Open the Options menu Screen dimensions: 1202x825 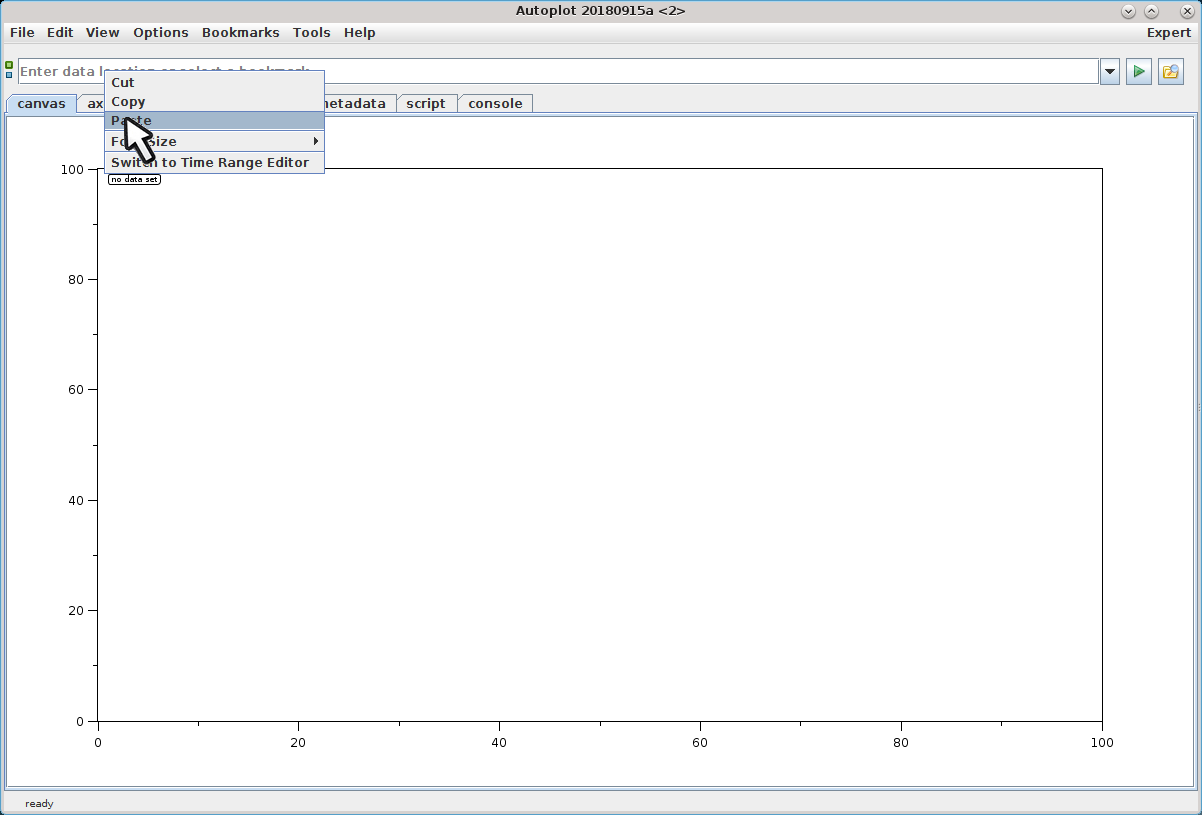coord(160,33)
